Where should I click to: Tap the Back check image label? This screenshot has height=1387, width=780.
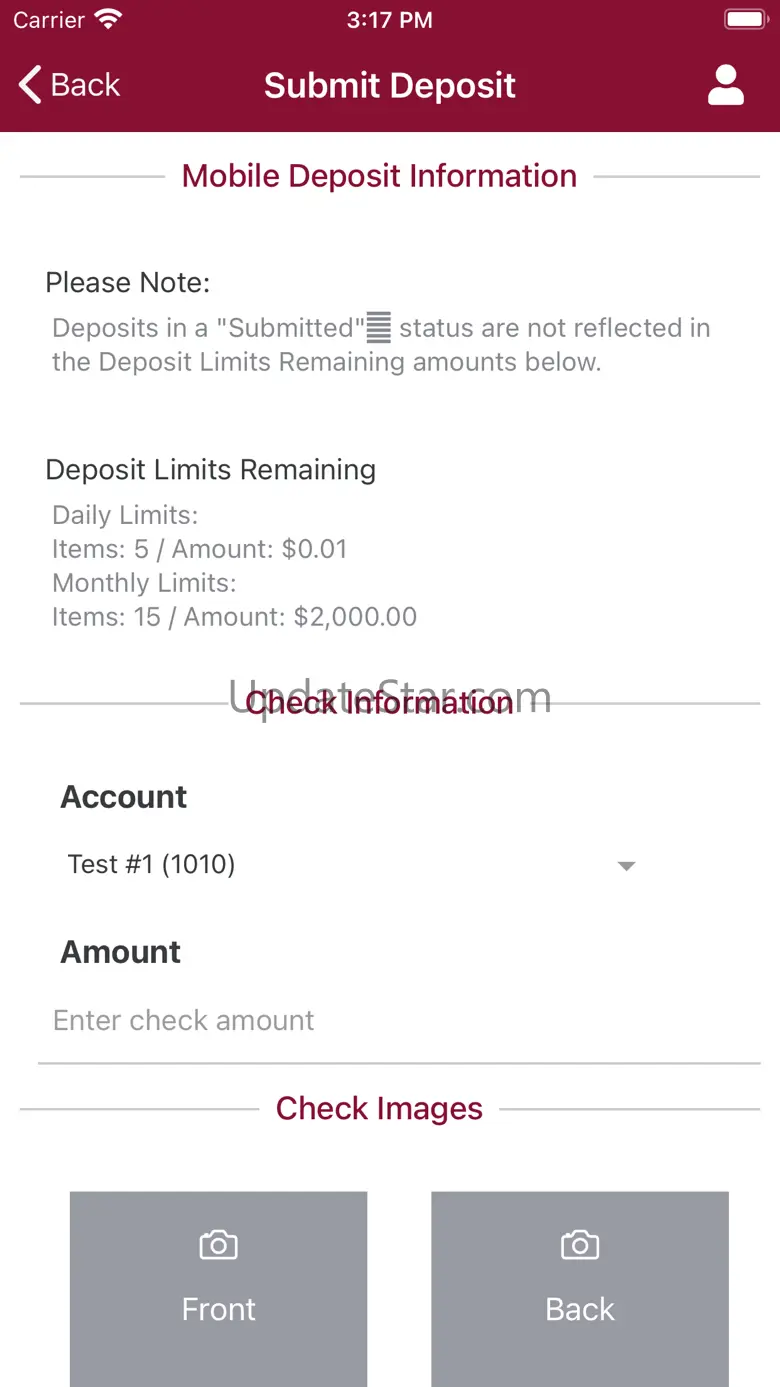pyautogui.click(x=580, y=1309)
